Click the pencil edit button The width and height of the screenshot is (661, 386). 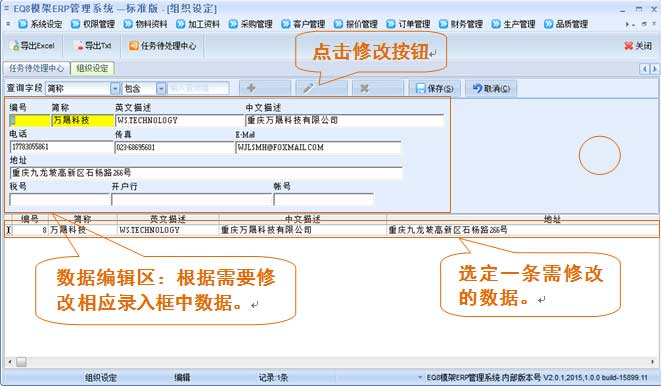[321, 88]
